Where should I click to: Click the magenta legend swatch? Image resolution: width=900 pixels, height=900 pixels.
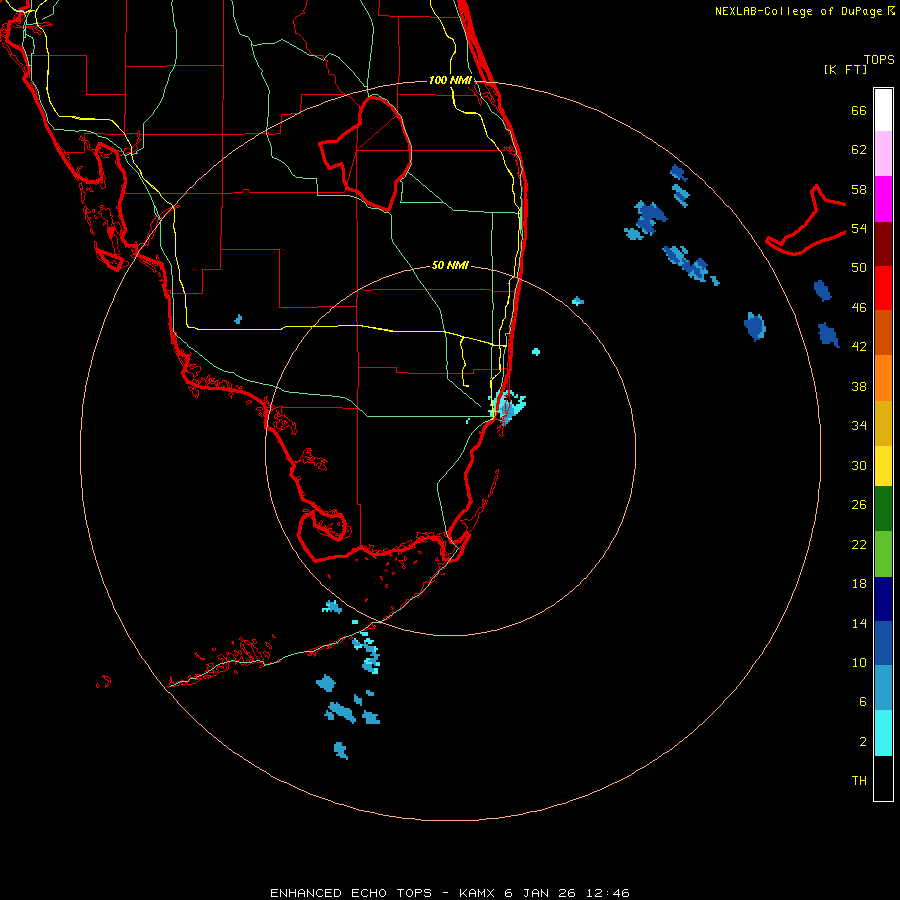tap(883, 199)
